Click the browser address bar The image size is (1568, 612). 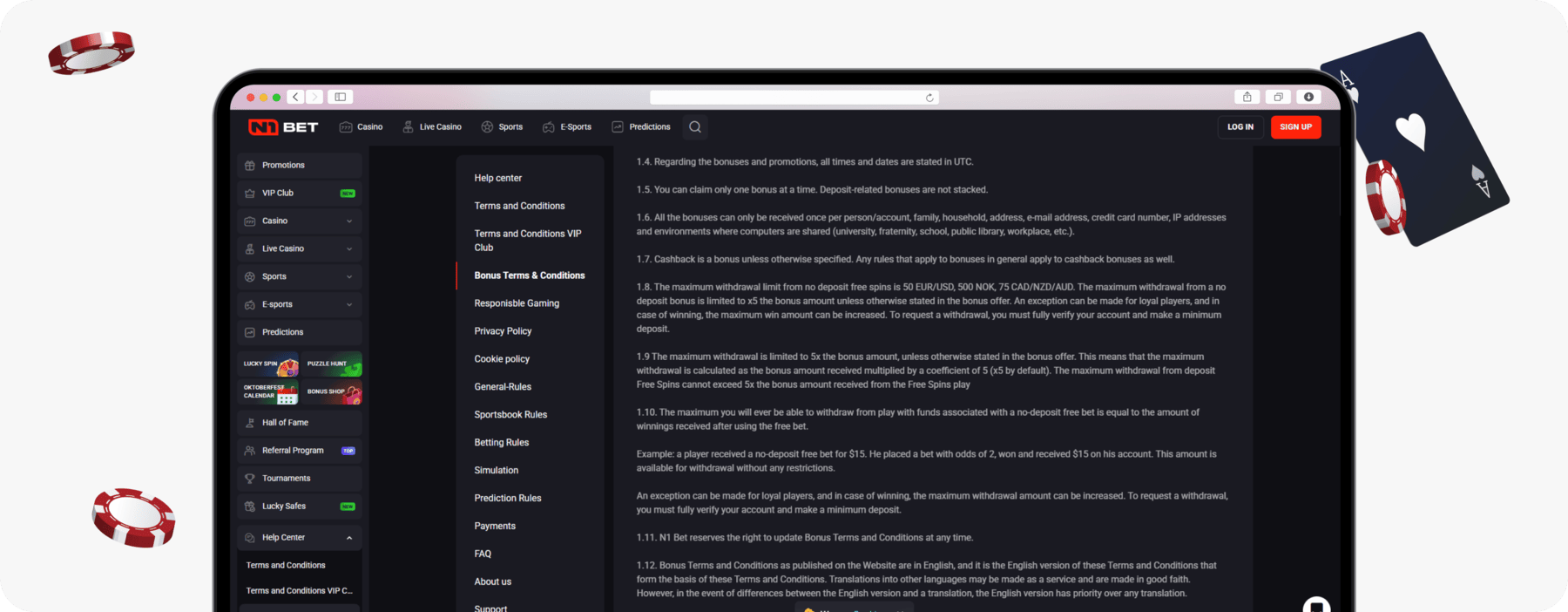[x=794, y=98]
